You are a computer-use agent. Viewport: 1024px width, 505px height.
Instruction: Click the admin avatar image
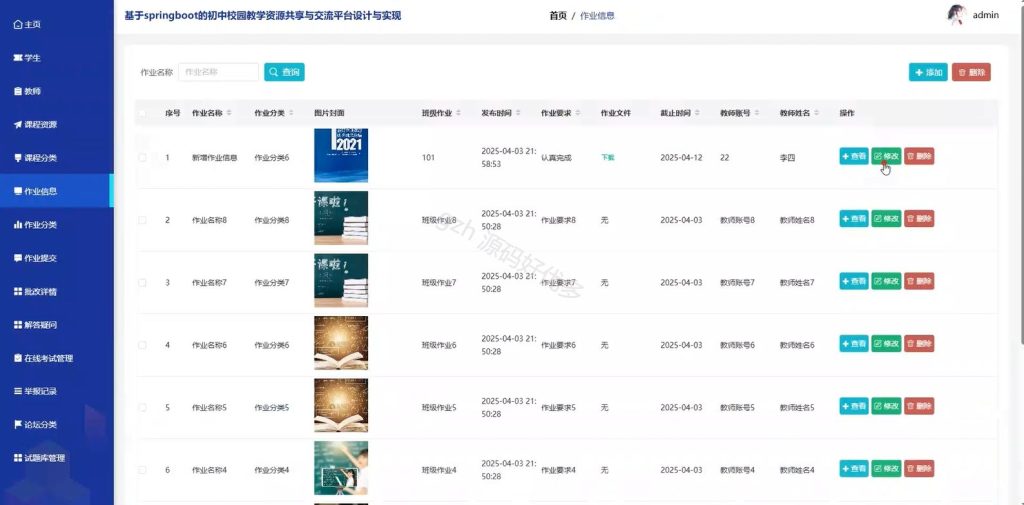(957, 15)
